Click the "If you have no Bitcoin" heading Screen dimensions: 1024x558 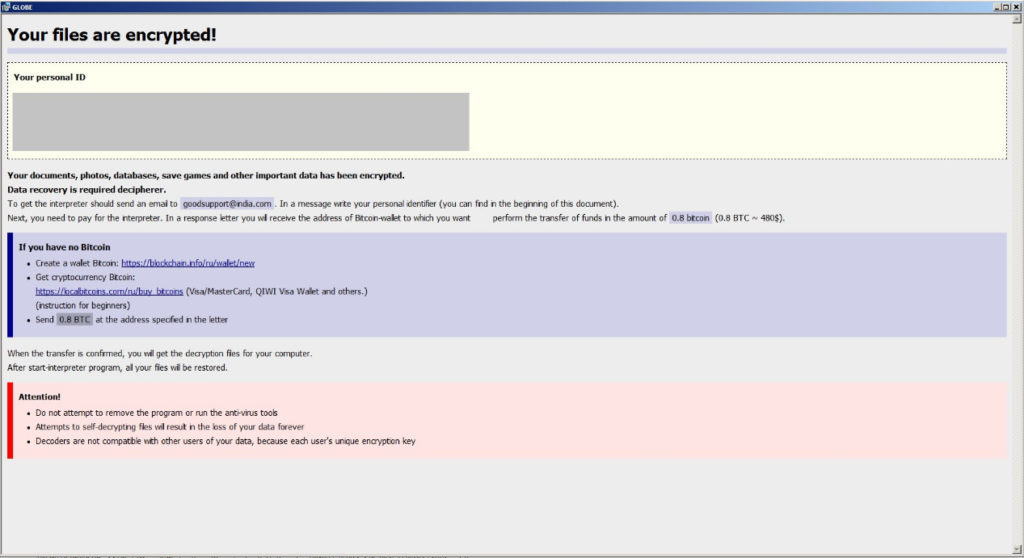tap(64, 247)
